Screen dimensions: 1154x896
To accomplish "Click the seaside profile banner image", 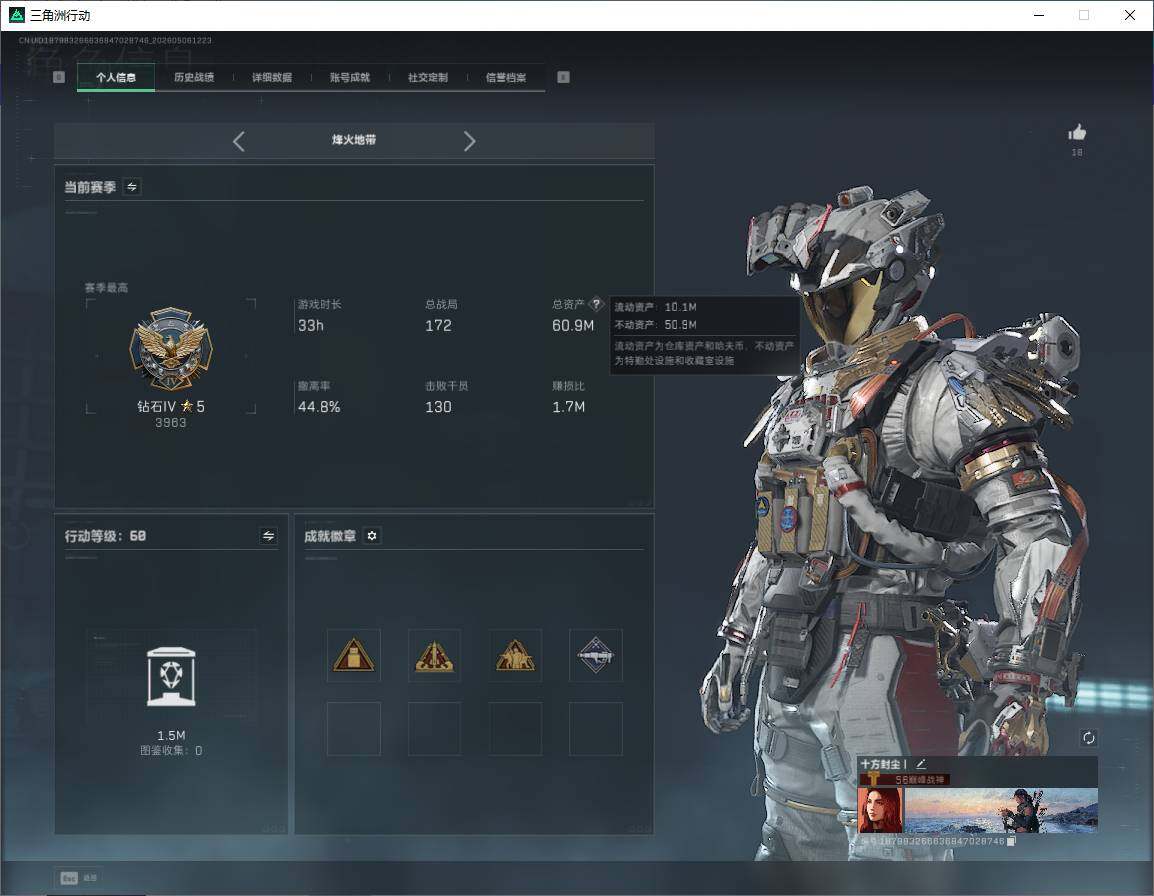I will point(1001,810).
